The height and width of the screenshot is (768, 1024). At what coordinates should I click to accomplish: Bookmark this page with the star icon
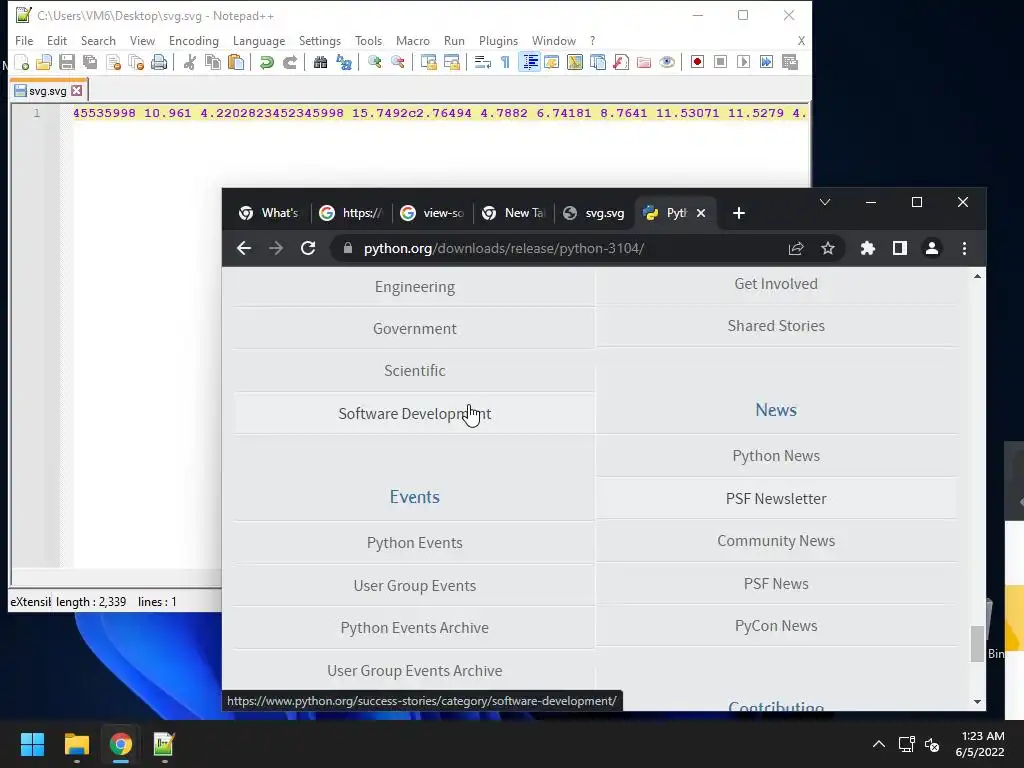click(x=827, y=248)
